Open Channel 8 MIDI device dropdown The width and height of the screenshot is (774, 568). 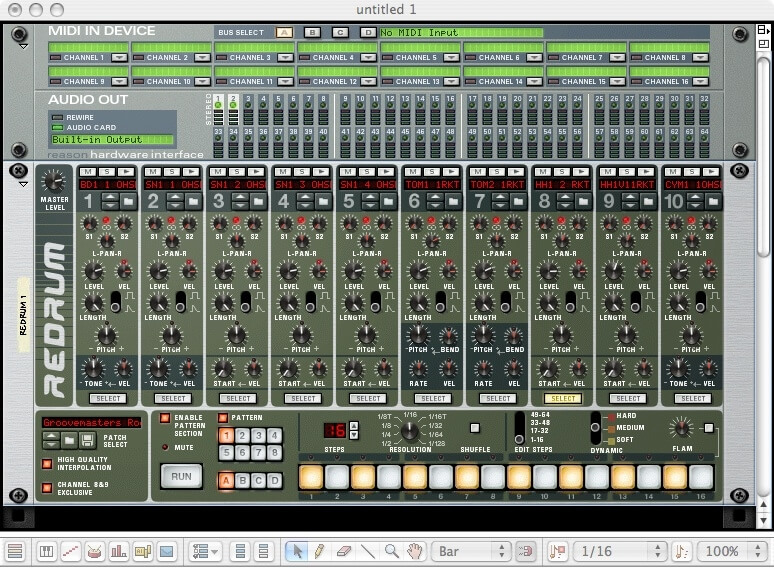pyautogui.click(x=700, y=58)
